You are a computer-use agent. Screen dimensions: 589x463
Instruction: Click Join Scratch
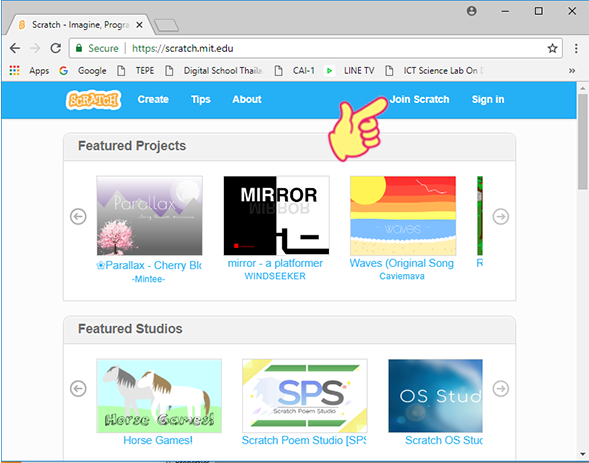[420, 100]
